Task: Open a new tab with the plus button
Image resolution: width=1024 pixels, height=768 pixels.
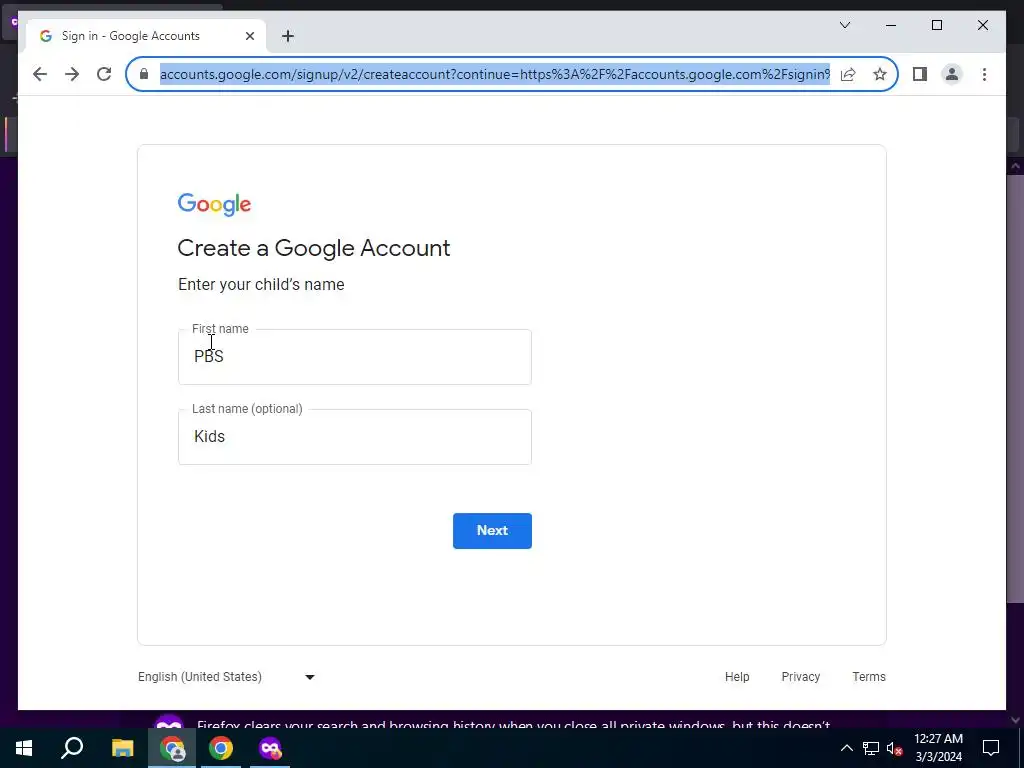Action: (288, 36)
